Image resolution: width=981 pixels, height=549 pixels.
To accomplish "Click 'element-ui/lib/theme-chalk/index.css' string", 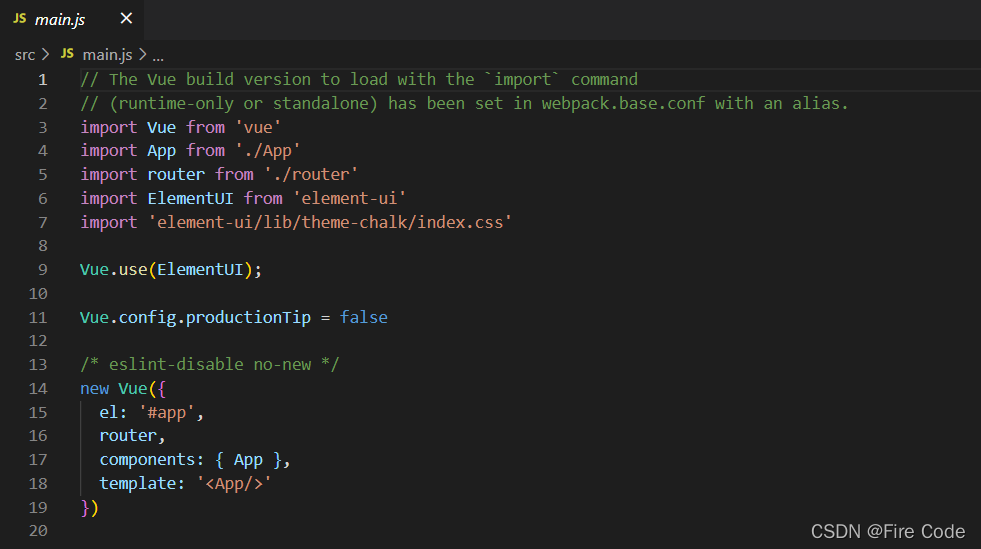I will 330,222.
